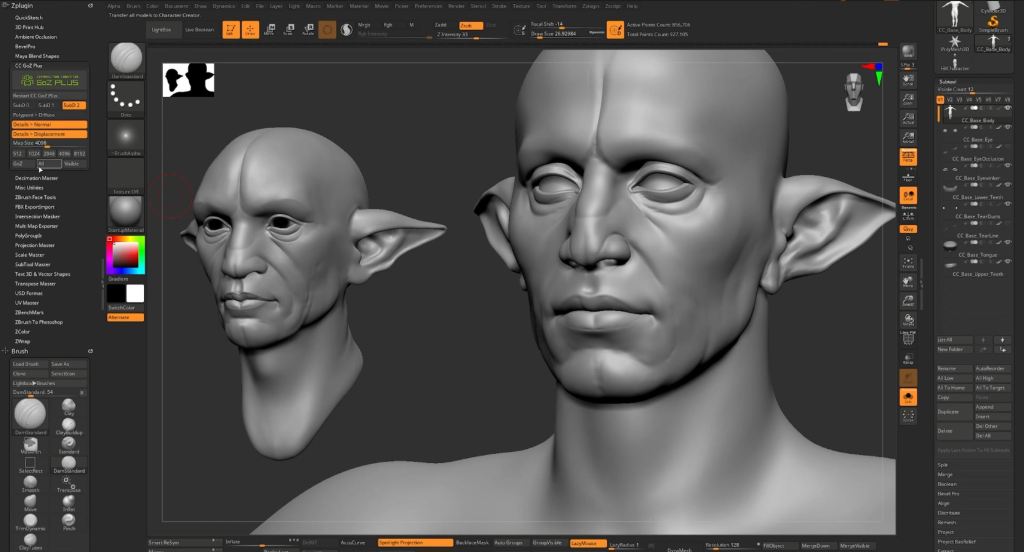
Task: Open the Alpha menu
Action: [x=114, y=6]
